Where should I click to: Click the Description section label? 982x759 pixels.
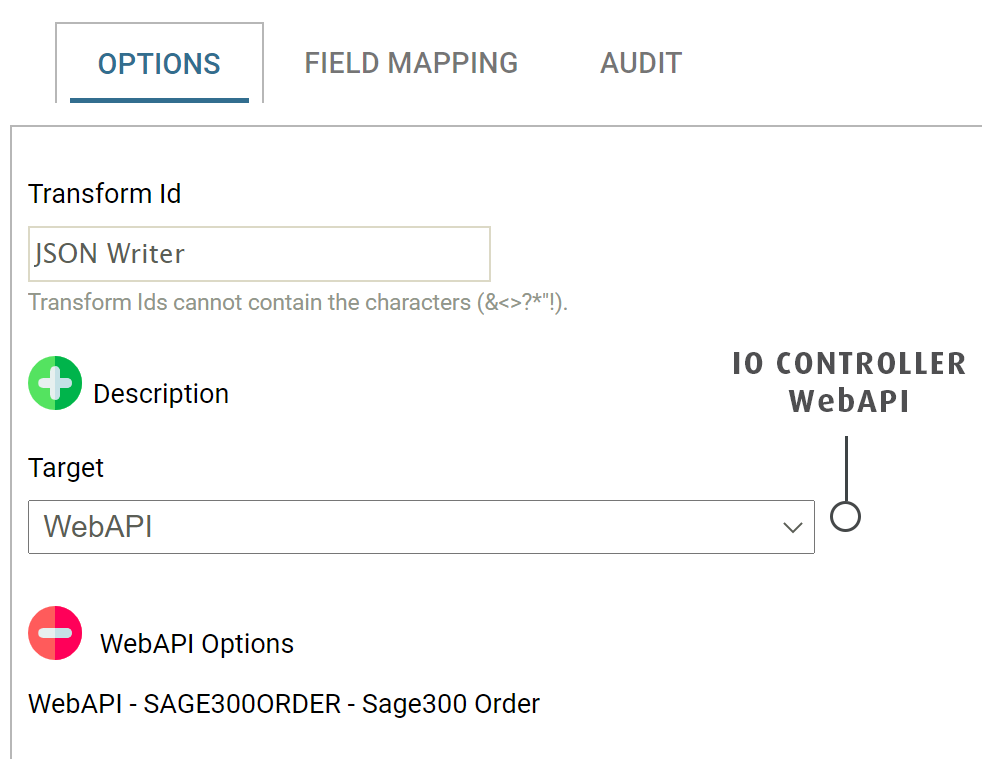click(x=161, y=394)
